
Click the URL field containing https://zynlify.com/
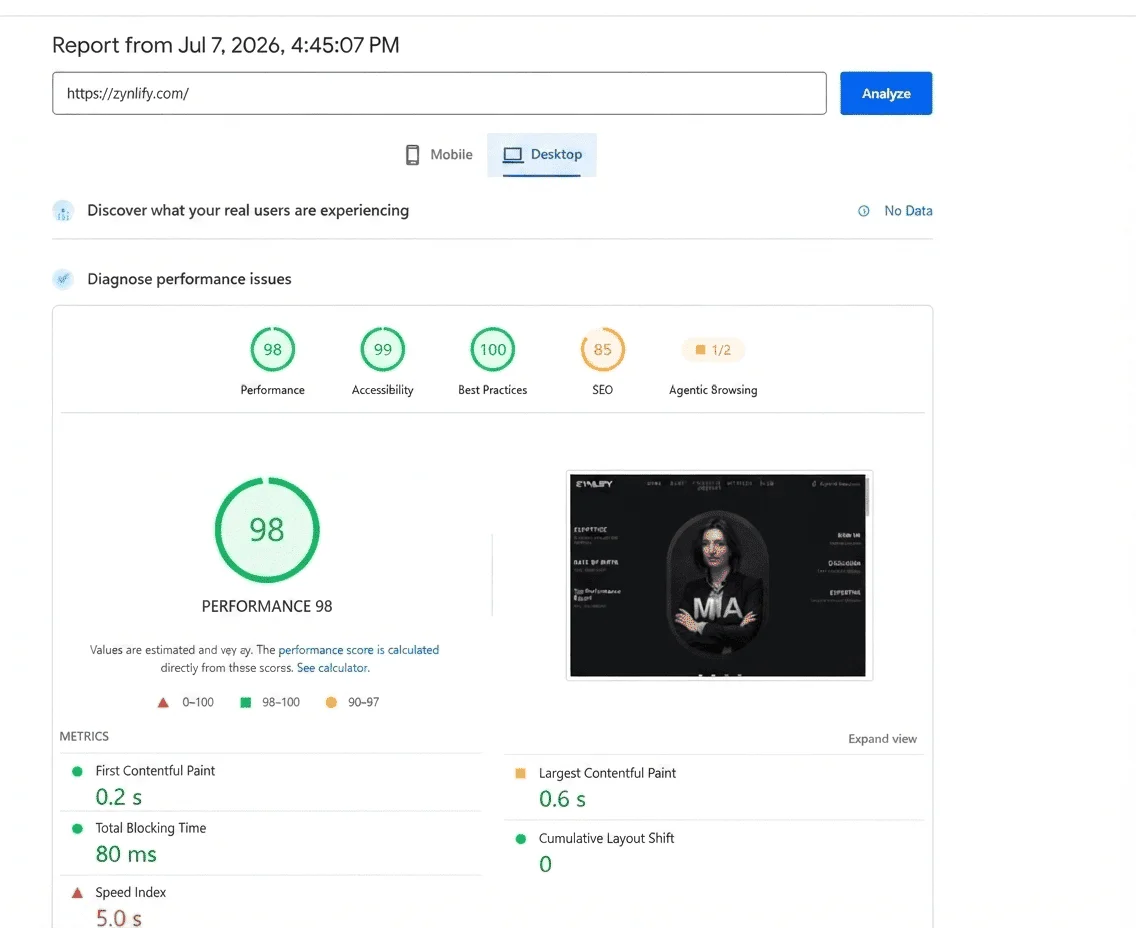click(439, 93)
